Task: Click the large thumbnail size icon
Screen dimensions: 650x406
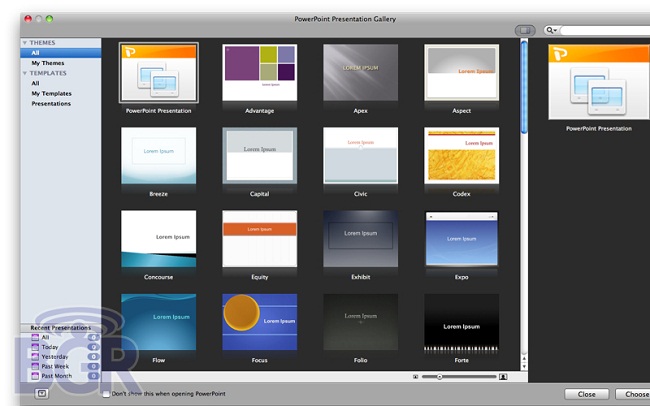Action: coord(503,377)
